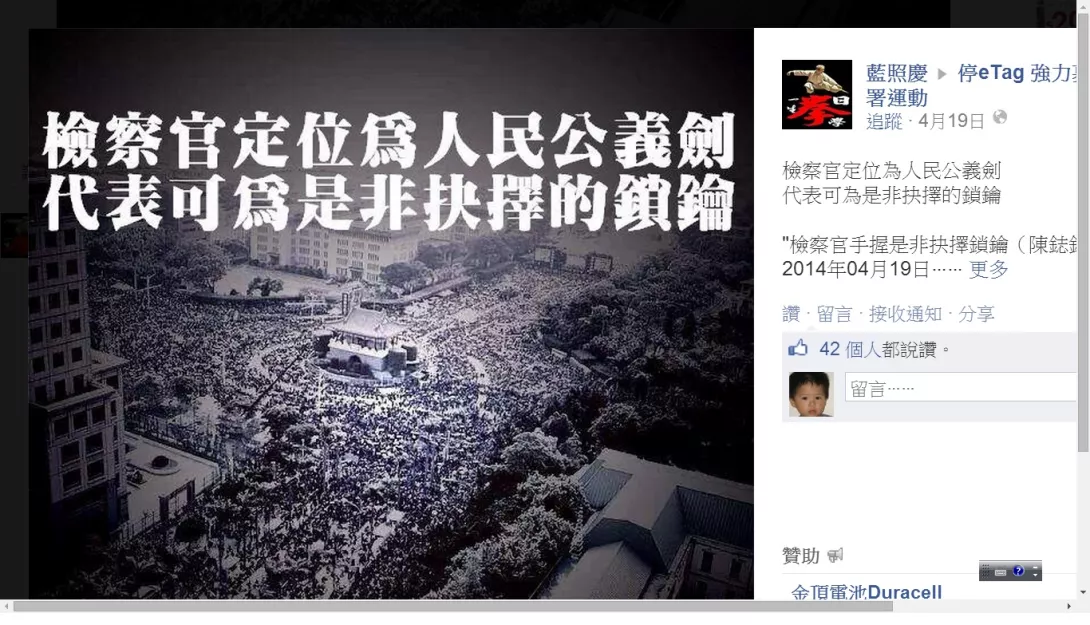The image size is (1090, 625).
Task: Open the 停eTag group link
Action: click(x=1017, y=73)
